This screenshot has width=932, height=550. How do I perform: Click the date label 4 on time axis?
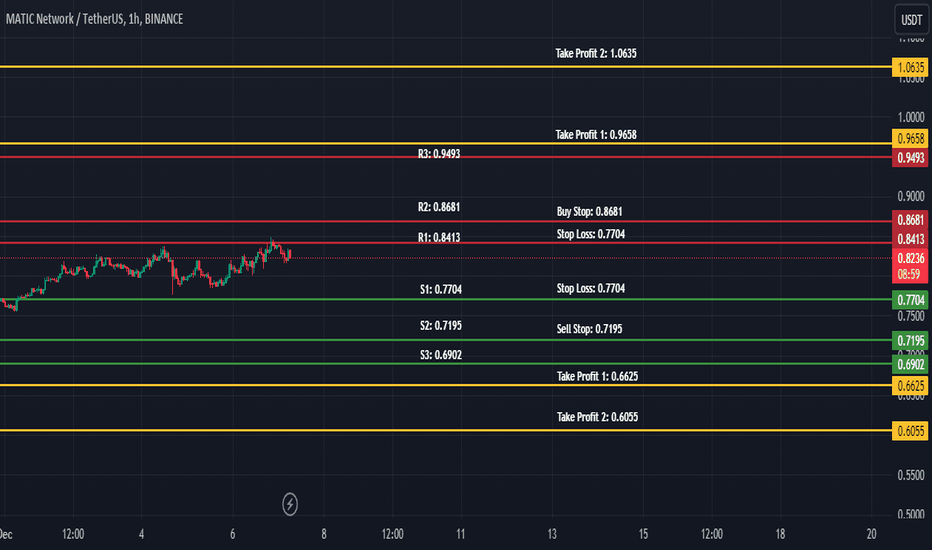[x=141, y=534]
